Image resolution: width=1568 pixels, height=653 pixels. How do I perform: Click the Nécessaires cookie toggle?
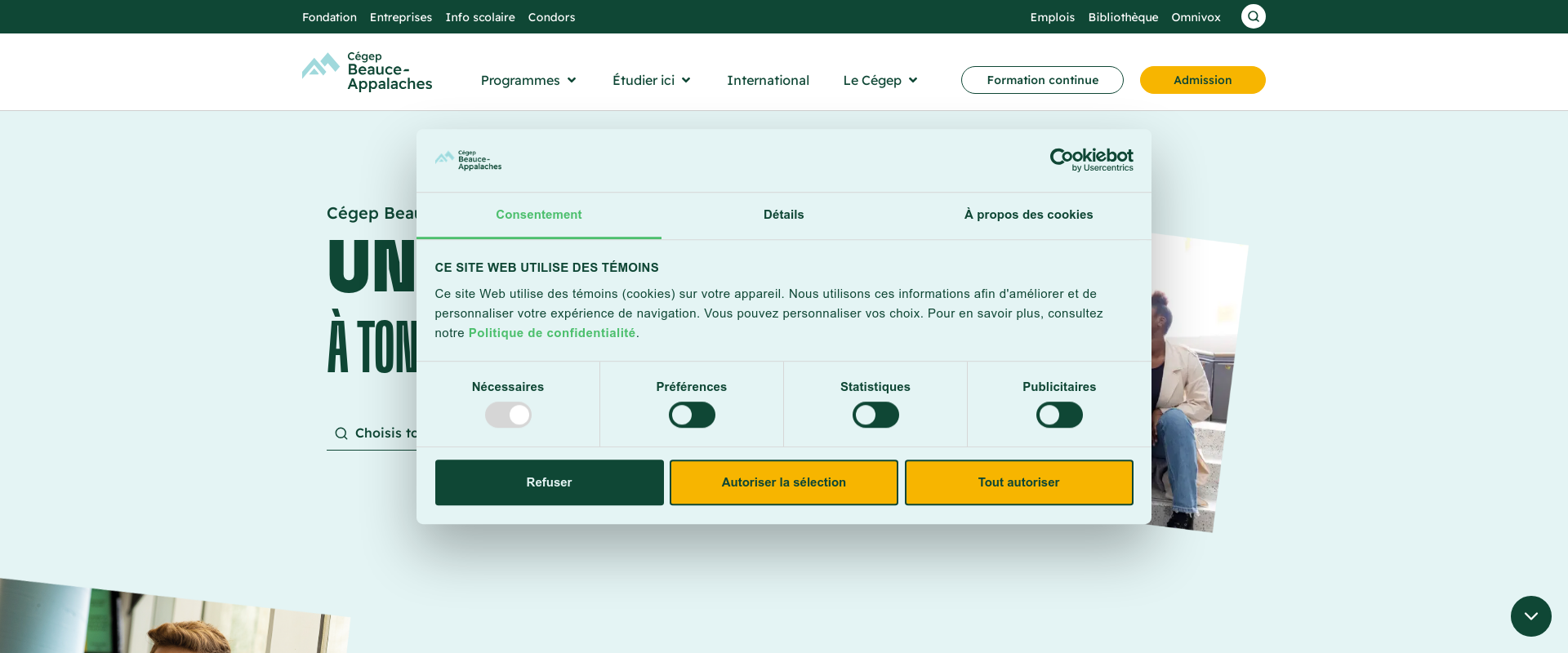[508, 415]
